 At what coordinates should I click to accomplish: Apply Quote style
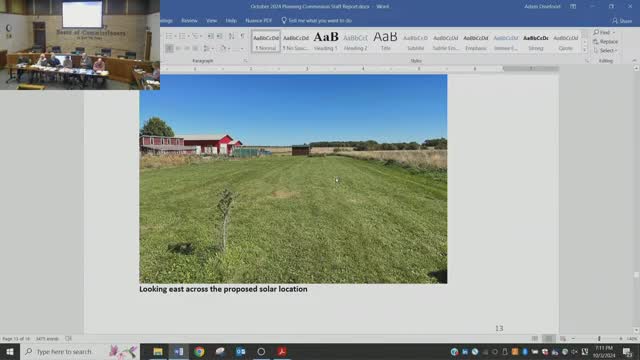point(566,41)
